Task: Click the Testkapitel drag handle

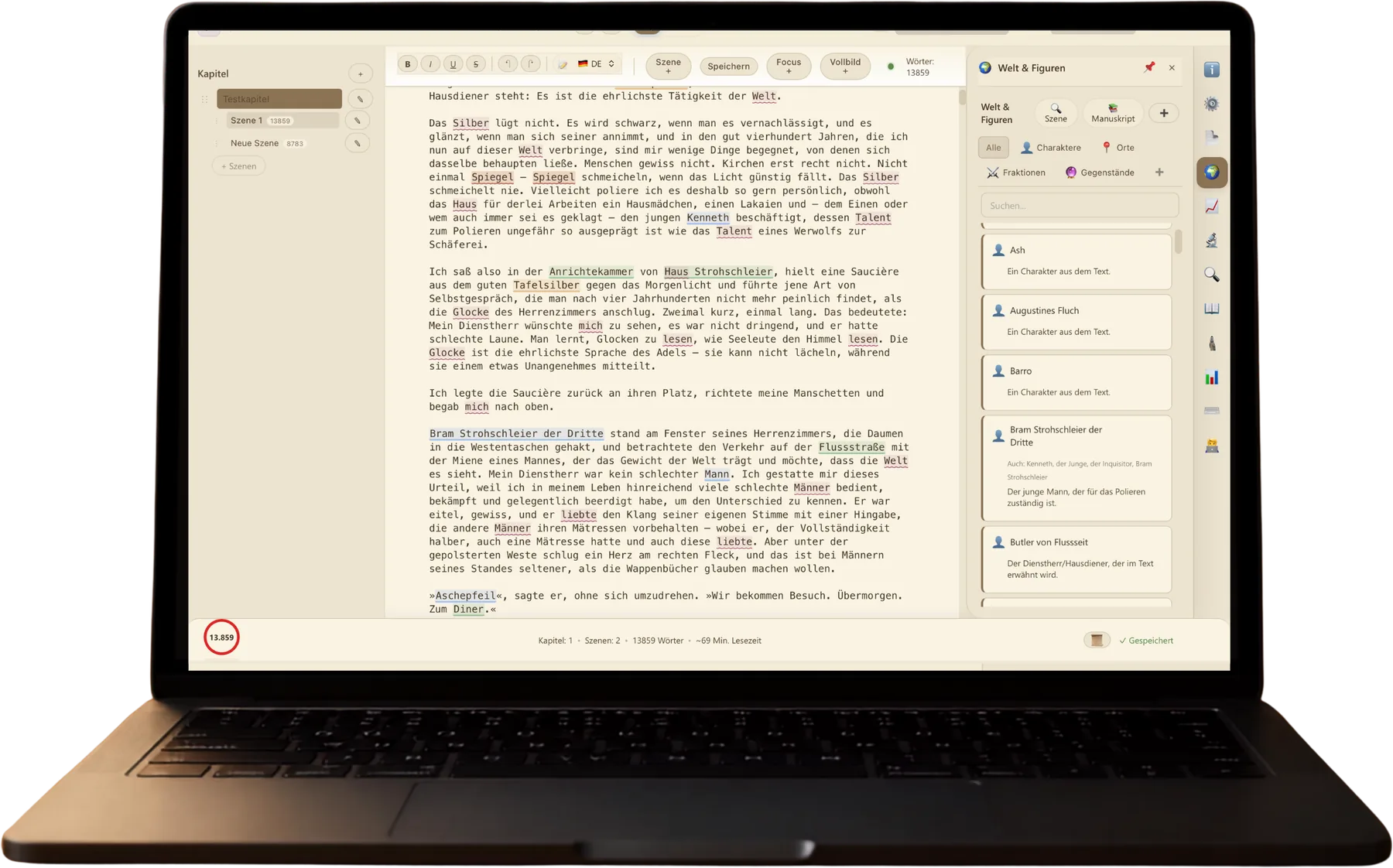Action: [x=204, y=99]
